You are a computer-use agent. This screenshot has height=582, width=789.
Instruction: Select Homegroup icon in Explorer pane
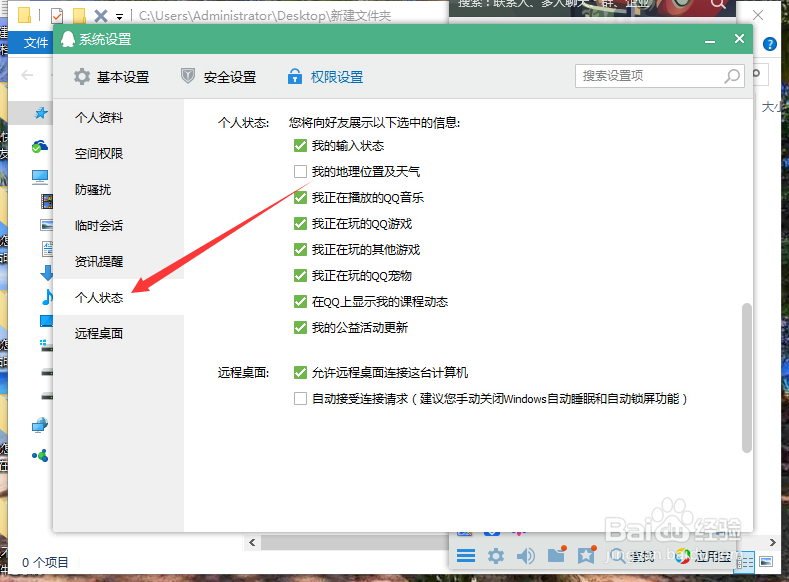tap(40, 456)
